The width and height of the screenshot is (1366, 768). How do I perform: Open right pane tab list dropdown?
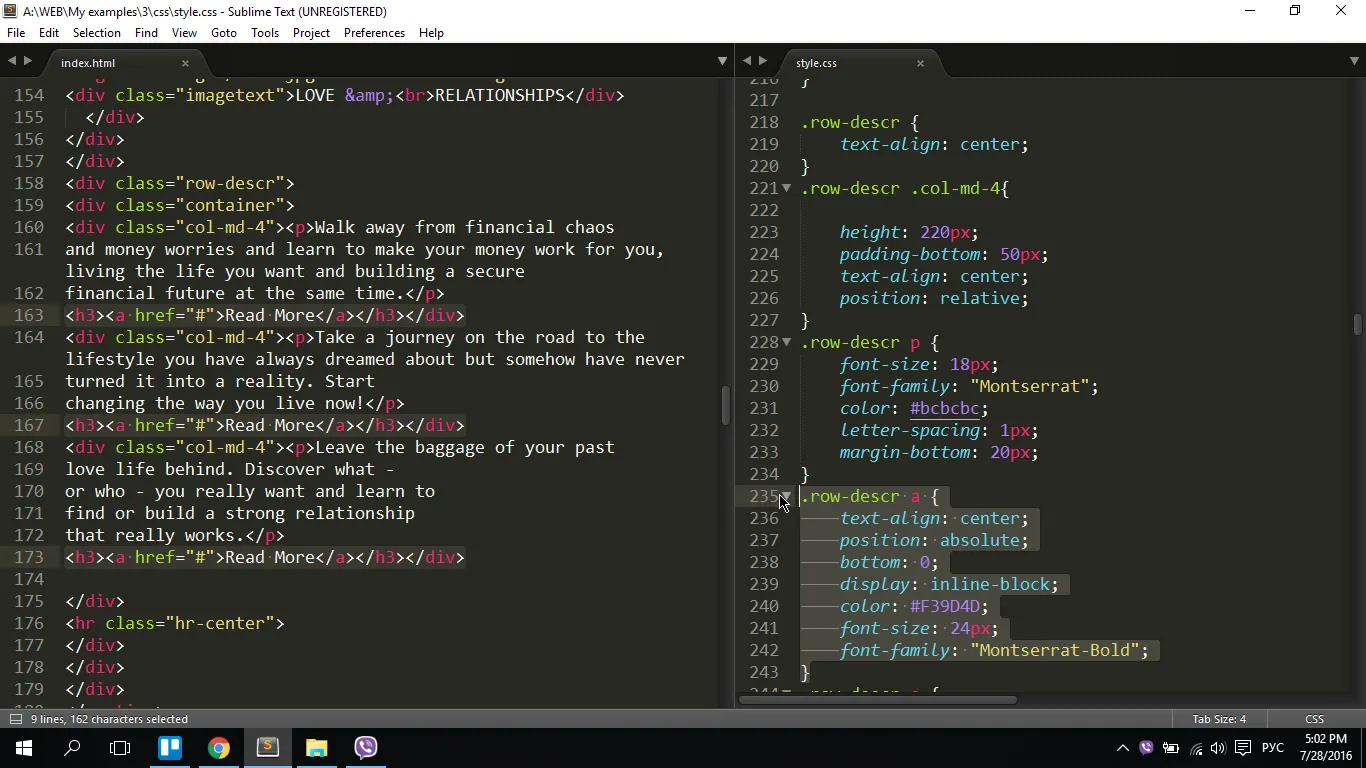[1355, 62]
